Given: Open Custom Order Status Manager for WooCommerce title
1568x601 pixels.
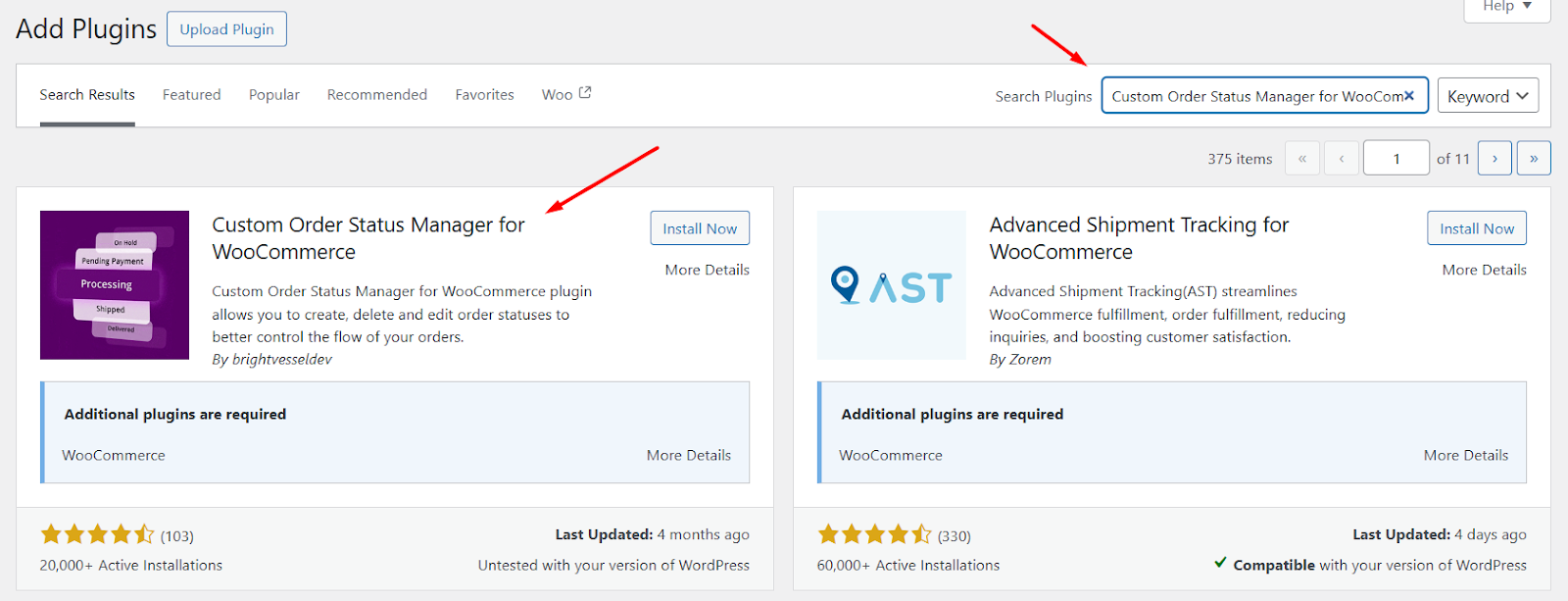Looking at the screenshot, I should pos(368,238).
